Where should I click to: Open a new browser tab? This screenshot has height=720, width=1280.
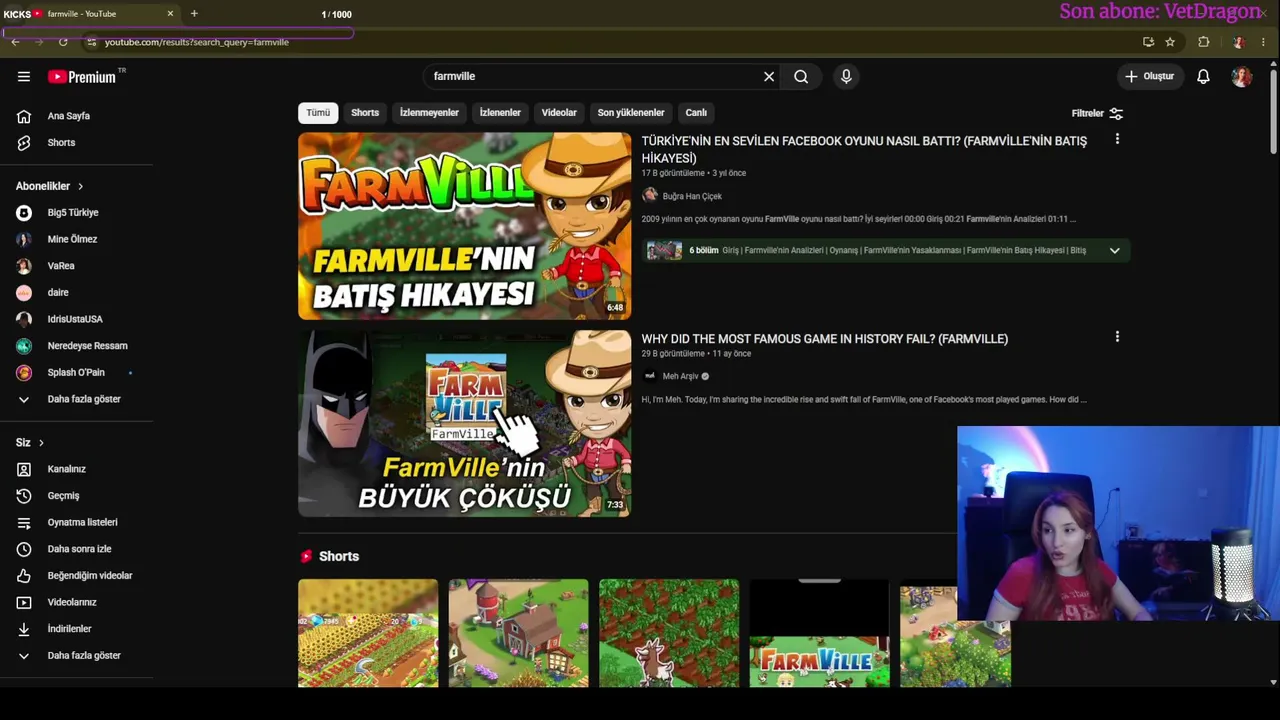click(x=194, y=14)
